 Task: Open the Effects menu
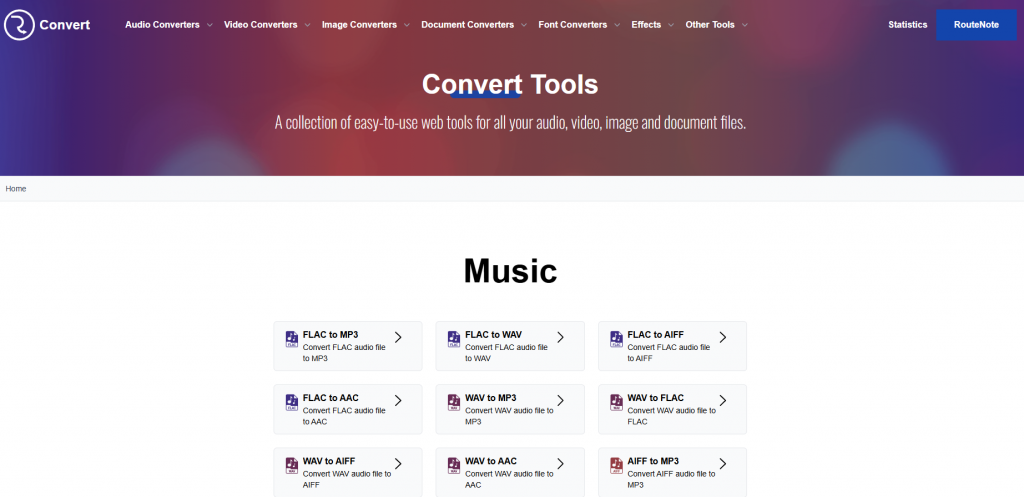652,25
